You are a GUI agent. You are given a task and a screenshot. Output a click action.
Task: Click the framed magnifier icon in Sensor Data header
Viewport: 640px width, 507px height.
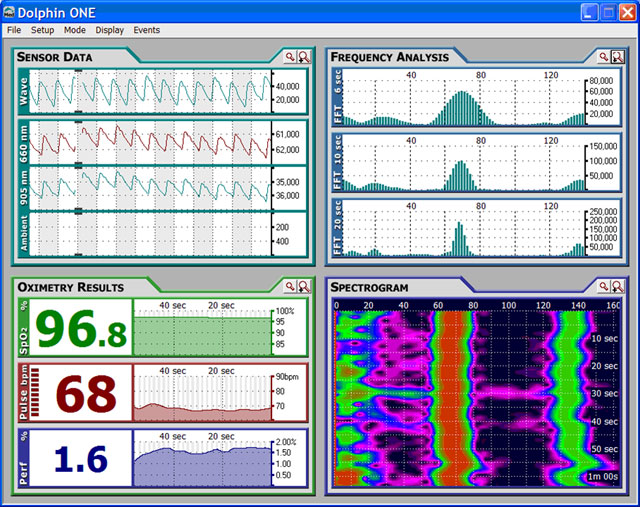pos(303,58)
